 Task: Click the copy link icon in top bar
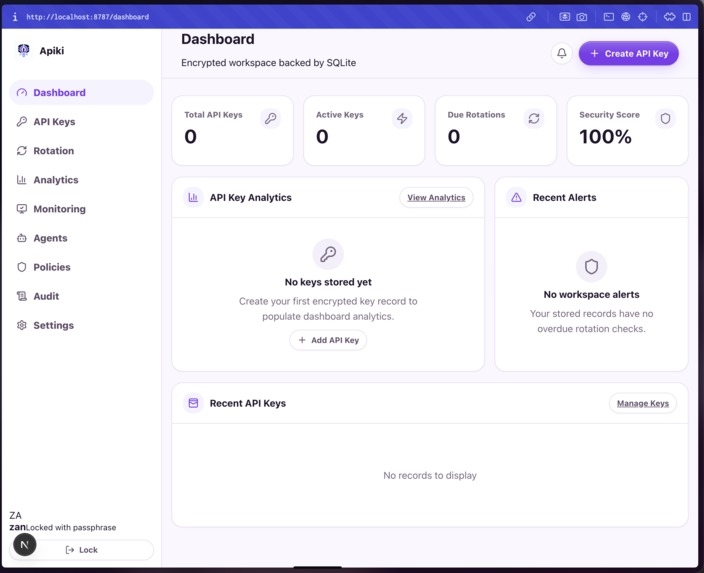tap(531, 17)
